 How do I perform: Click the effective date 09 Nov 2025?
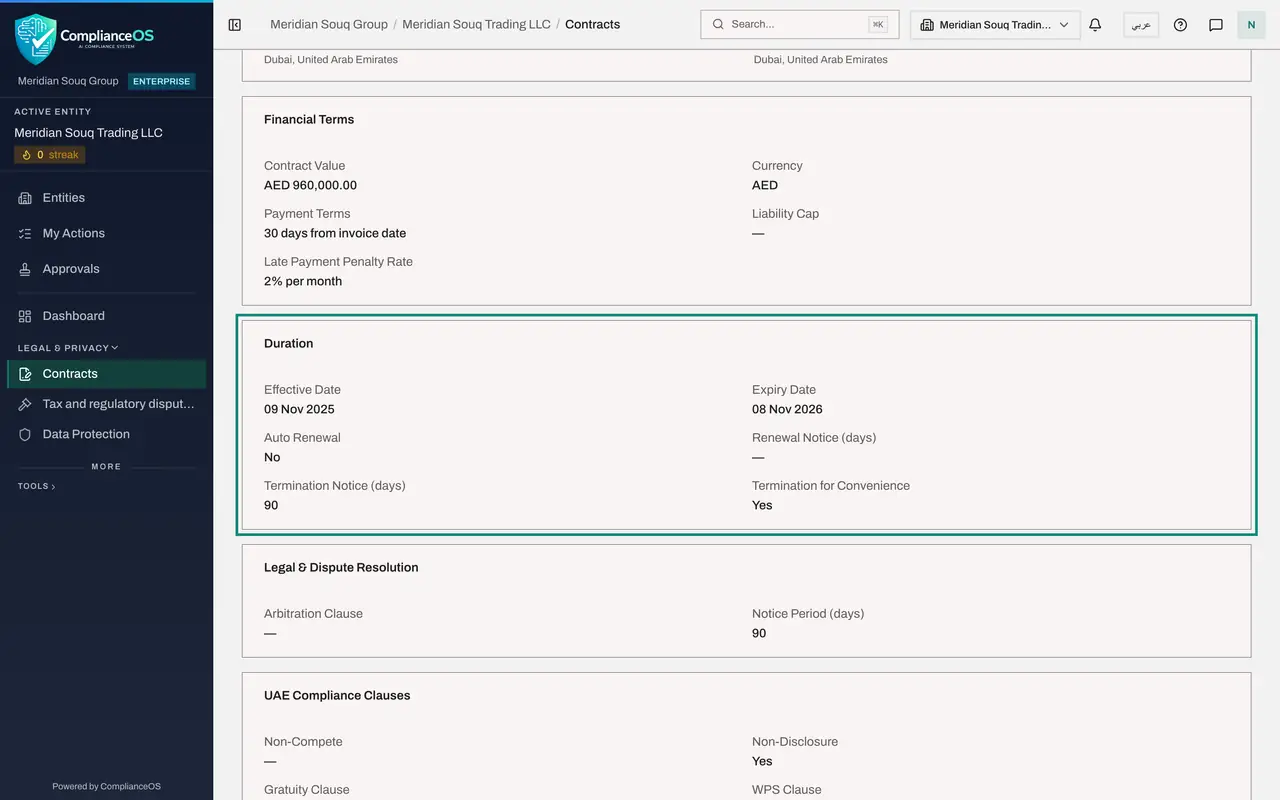point(299,409)
